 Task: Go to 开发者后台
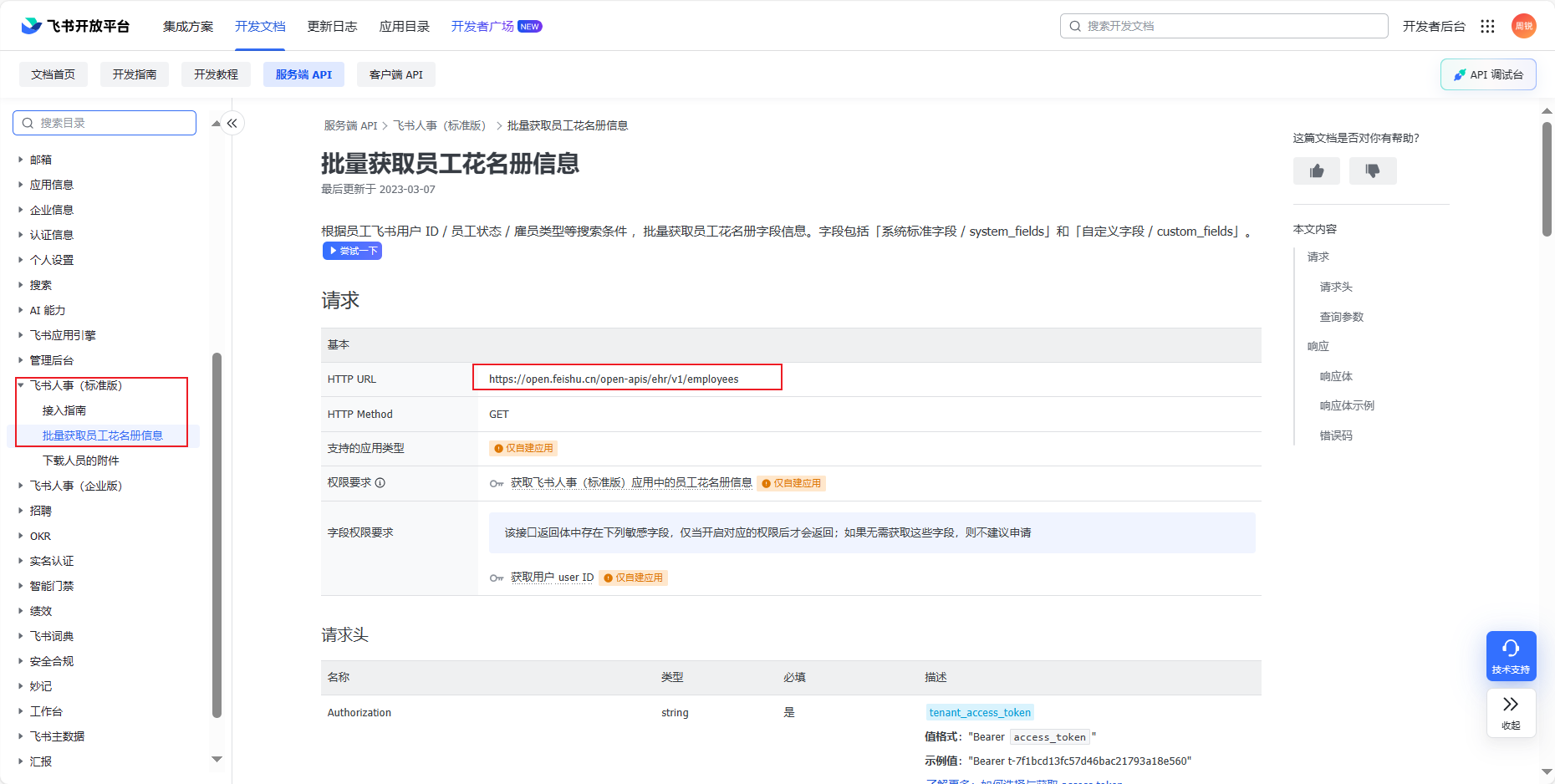tap(1434, 26)
